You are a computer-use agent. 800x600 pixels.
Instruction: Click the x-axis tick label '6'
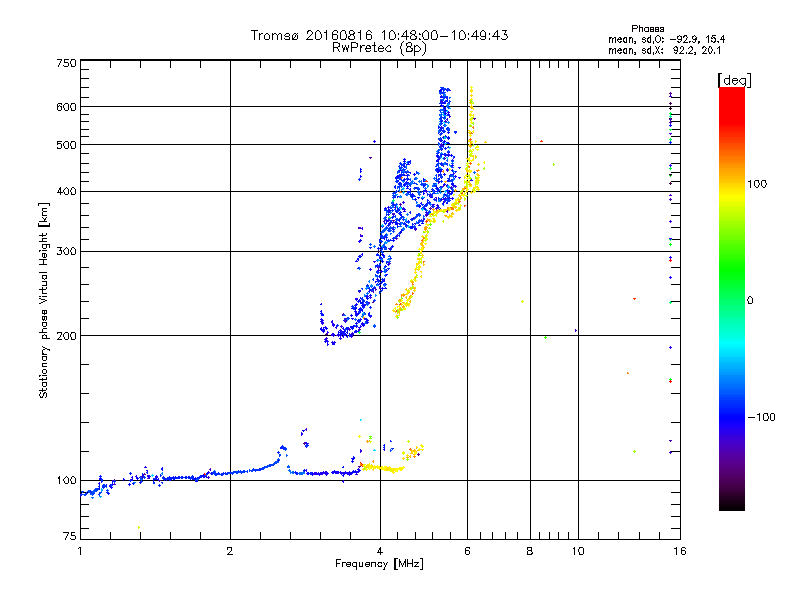pyautogui.click(x=467, y=551)
